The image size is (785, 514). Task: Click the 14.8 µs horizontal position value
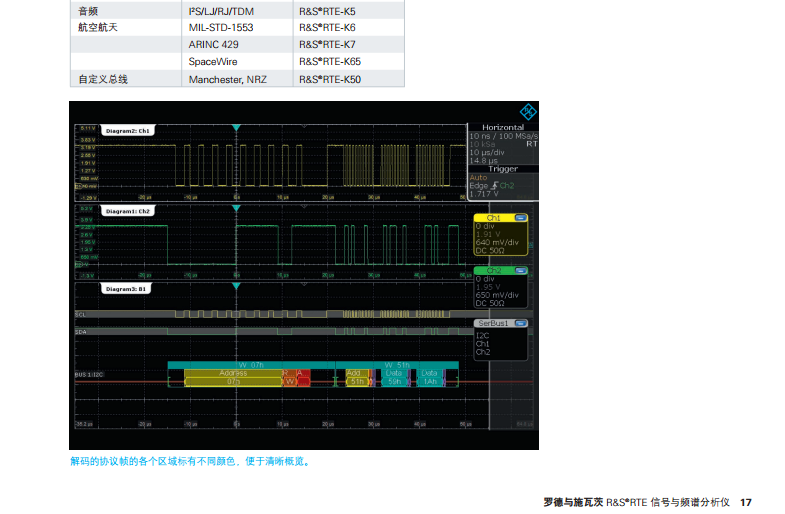point(483,161)
